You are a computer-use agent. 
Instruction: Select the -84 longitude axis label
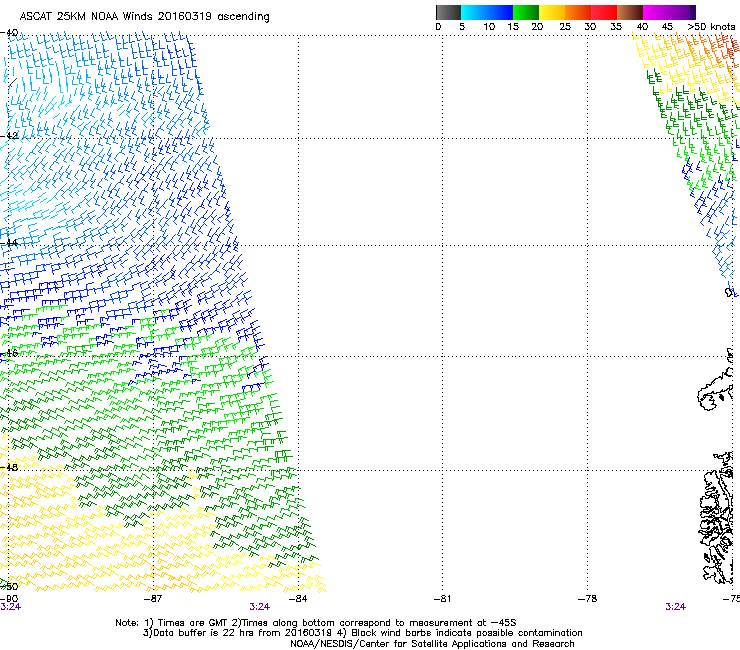298,599
